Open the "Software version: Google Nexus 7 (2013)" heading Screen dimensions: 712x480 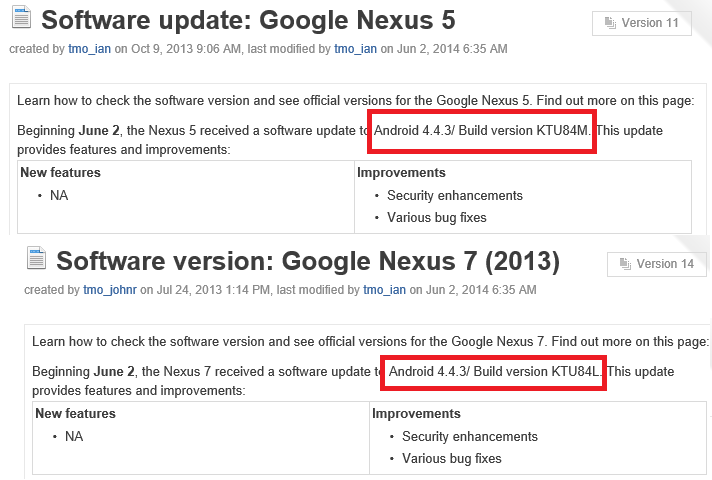pos(307,261)
